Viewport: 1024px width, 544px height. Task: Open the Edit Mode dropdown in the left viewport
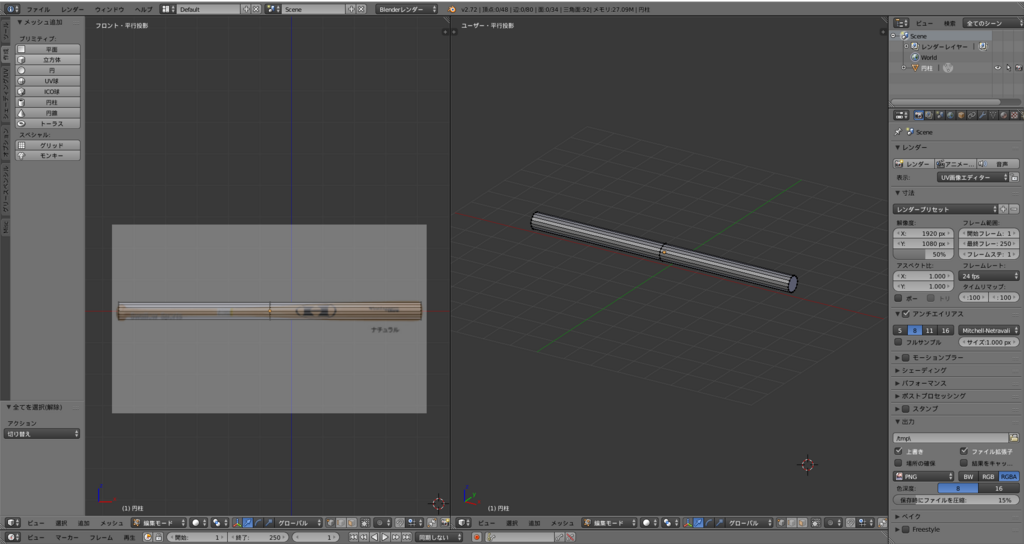point(159,523)
